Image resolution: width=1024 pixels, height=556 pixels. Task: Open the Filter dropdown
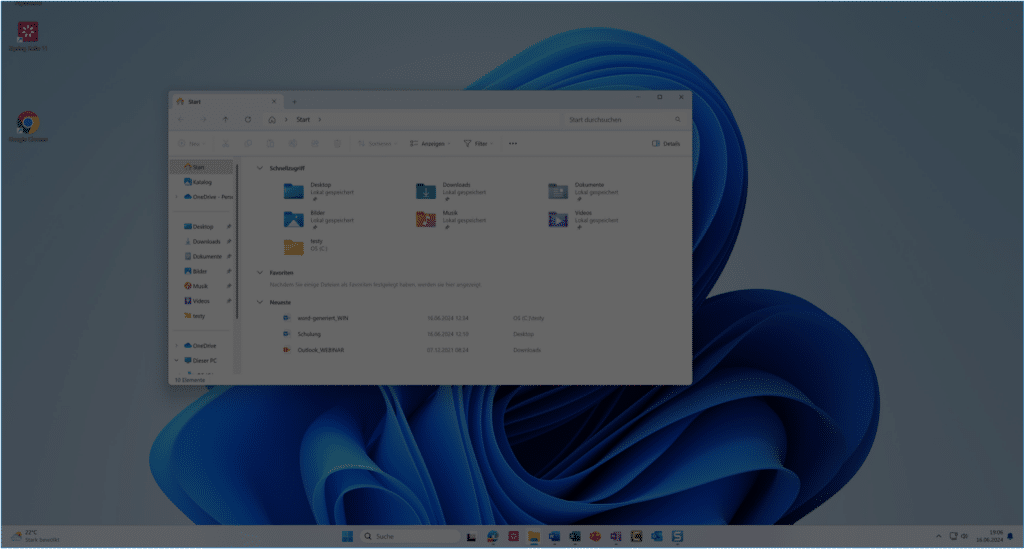[479, 144]
